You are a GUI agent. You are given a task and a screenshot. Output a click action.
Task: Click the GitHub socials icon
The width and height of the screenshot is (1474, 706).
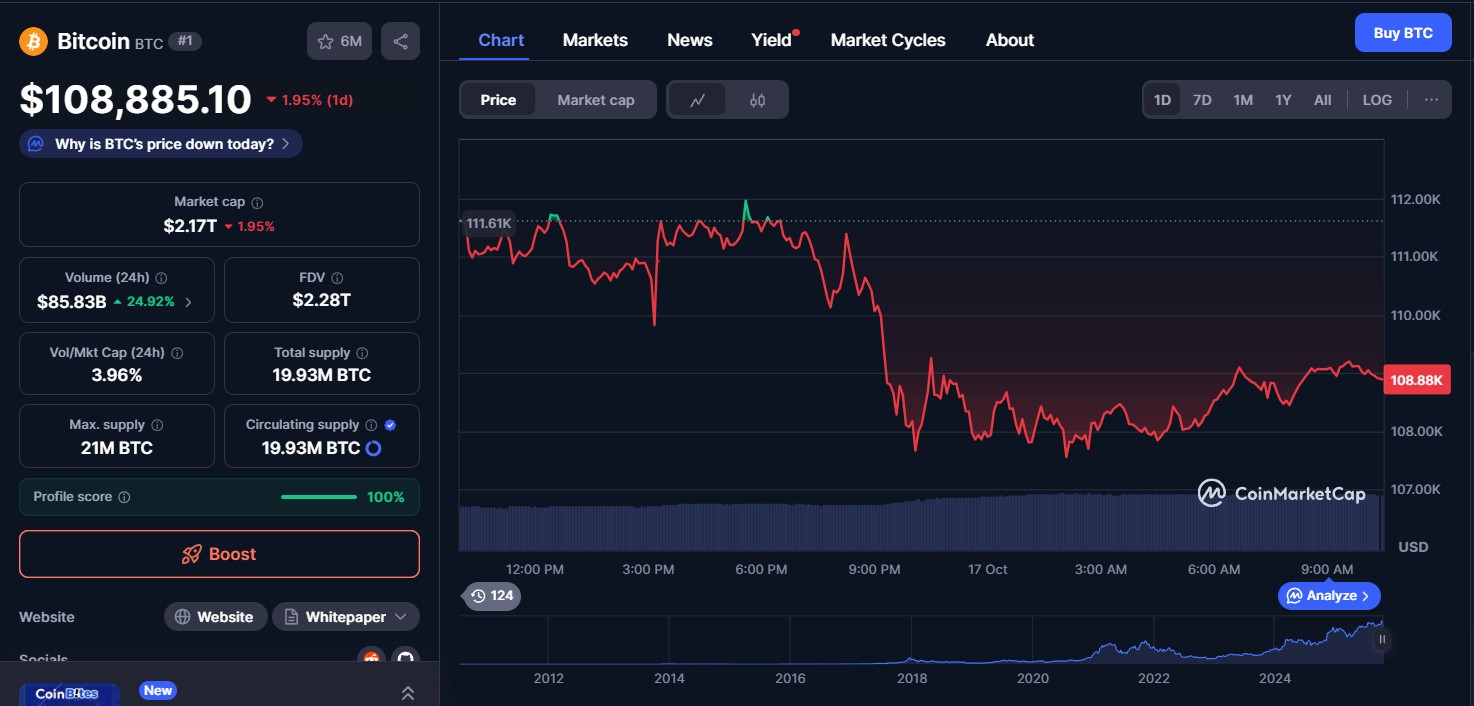[x=404, y=657]
